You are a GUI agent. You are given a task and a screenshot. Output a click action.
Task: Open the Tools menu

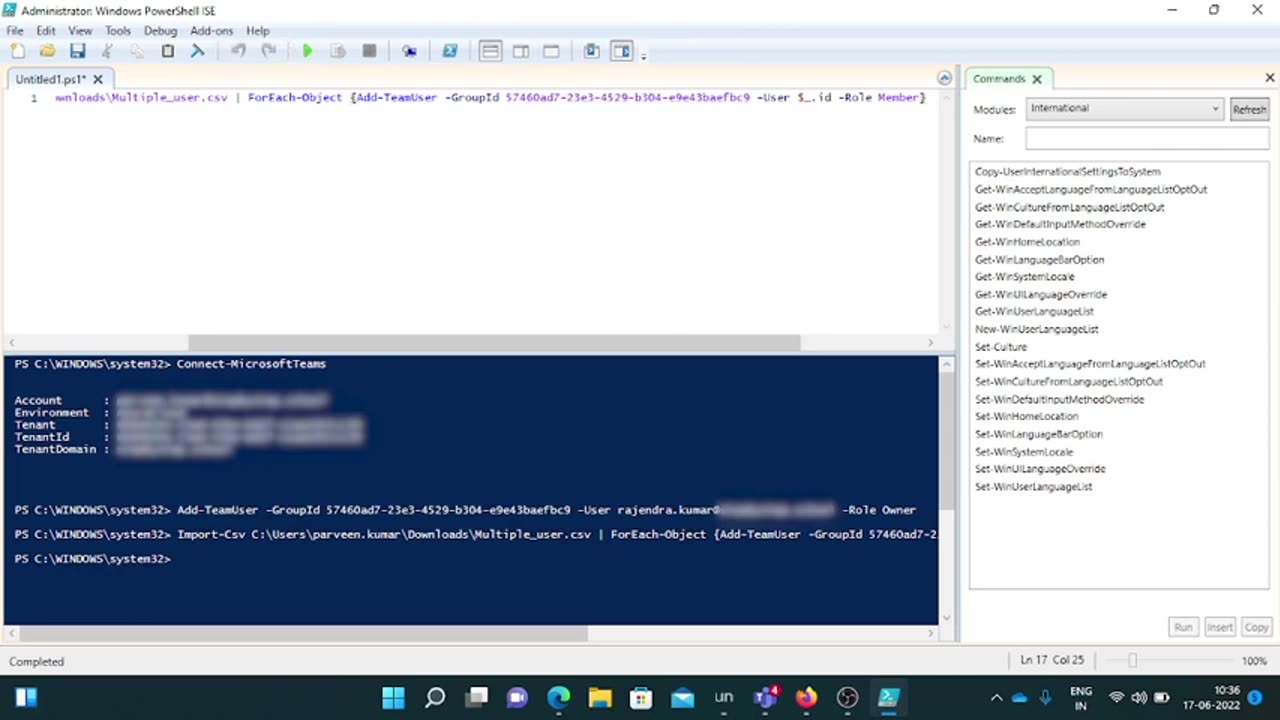tap(118, 31)
